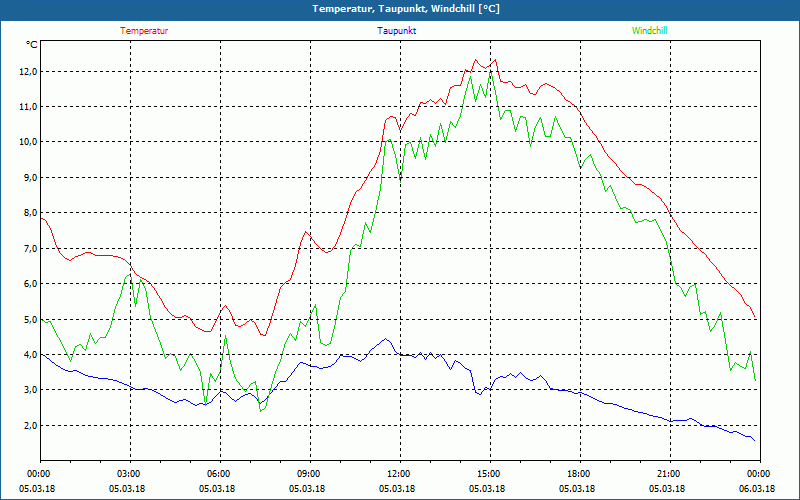
Task: Click the 09:00 time label
Action: 310,474
